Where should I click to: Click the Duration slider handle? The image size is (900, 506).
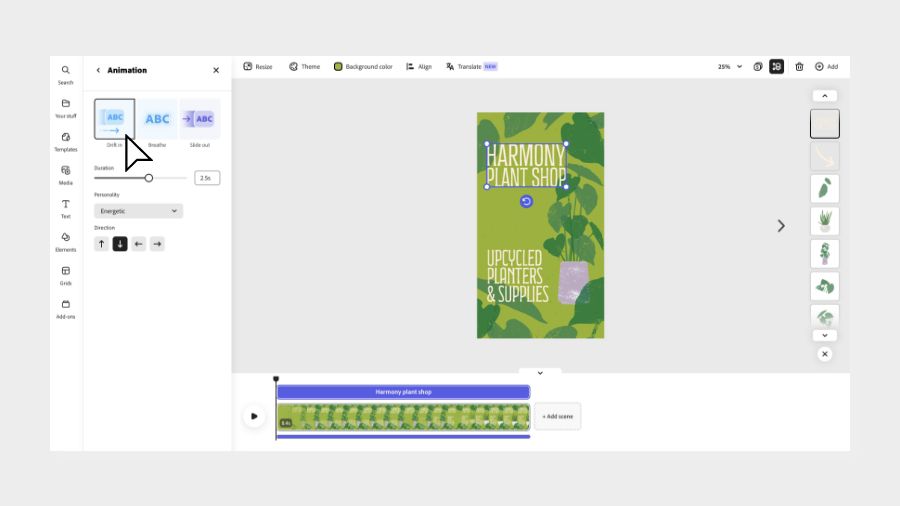tap(149, 178)
